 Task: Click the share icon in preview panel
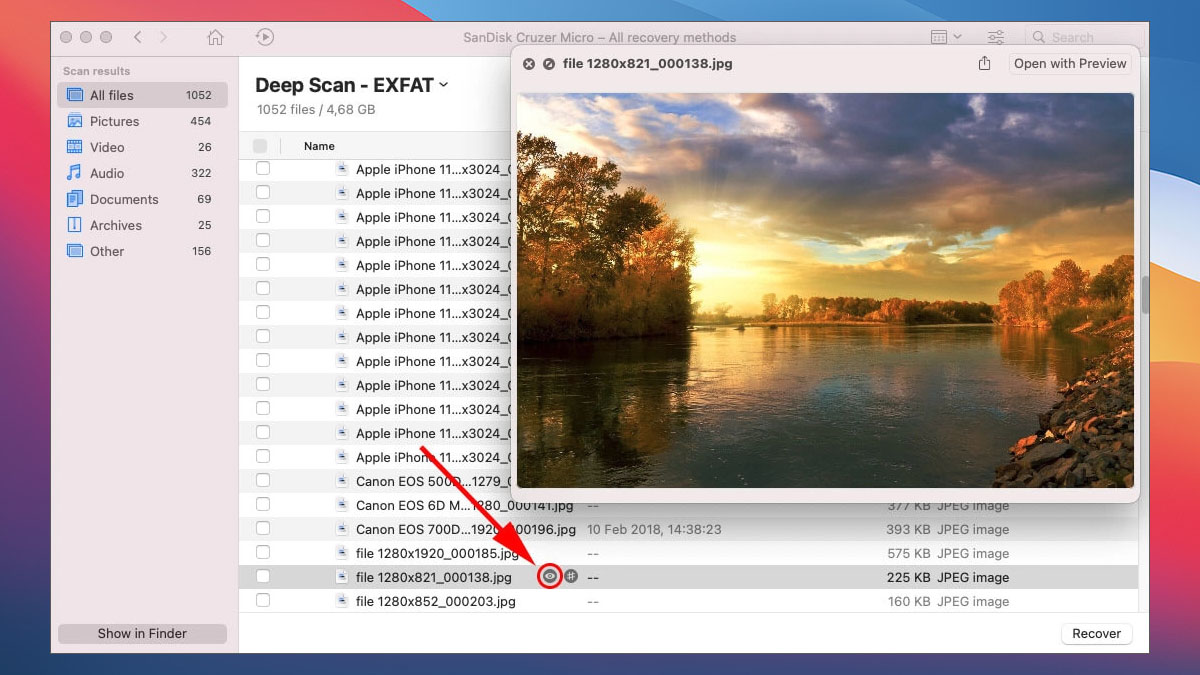(x=984, y=63)
